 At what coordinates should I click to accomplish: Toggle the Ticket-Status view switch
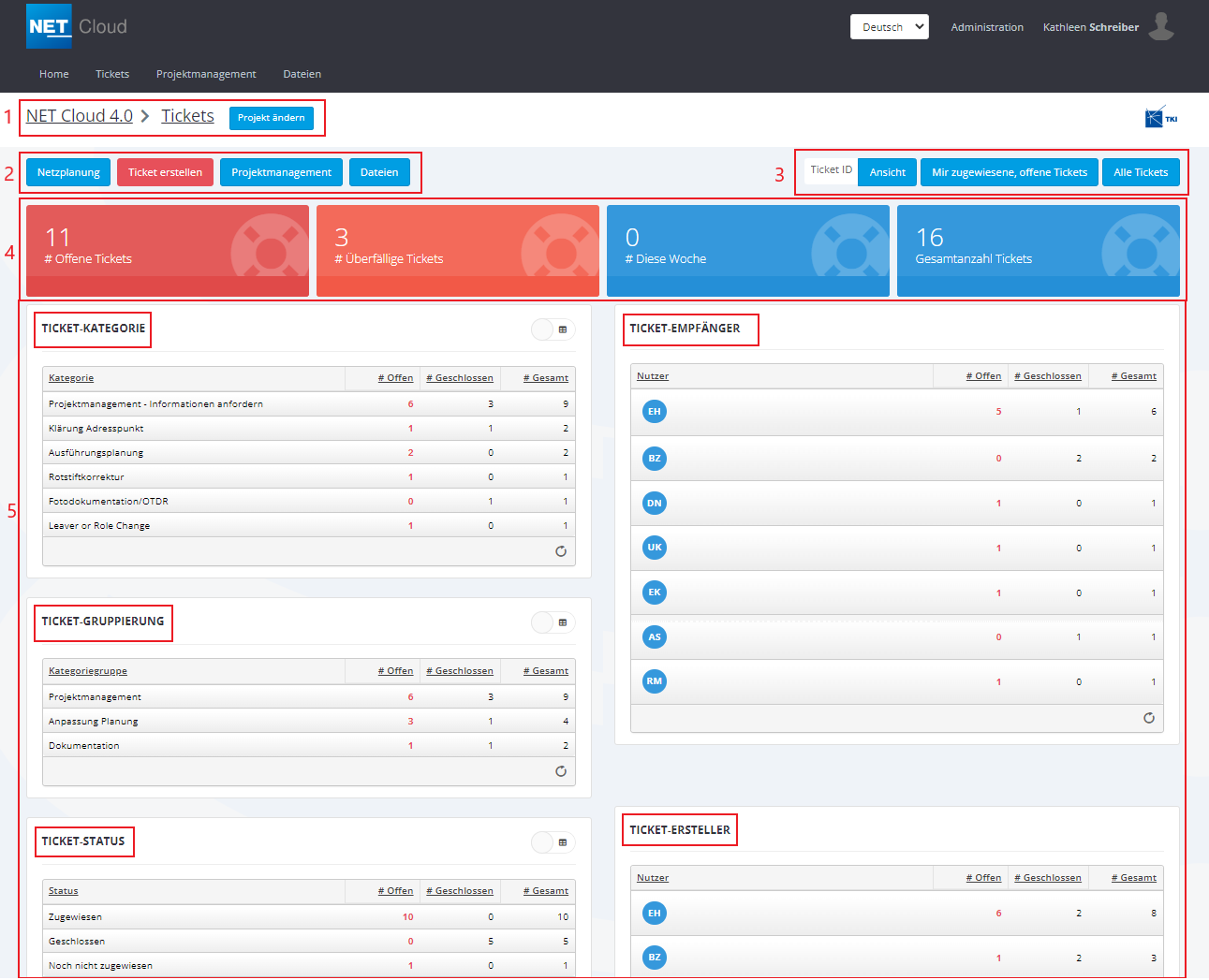553,842
